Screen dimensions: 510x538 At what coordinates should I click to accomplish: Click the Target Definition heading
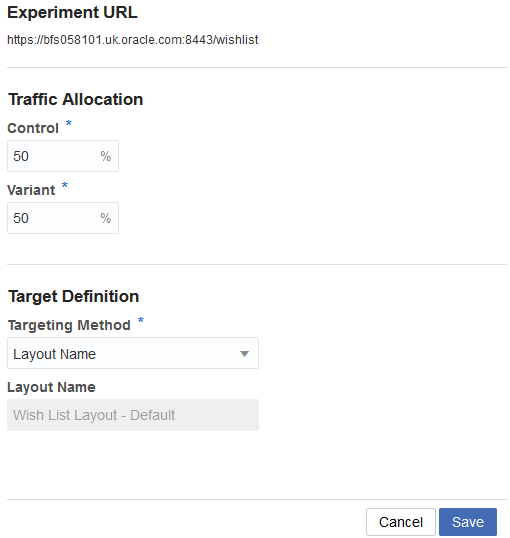point(73,296)
